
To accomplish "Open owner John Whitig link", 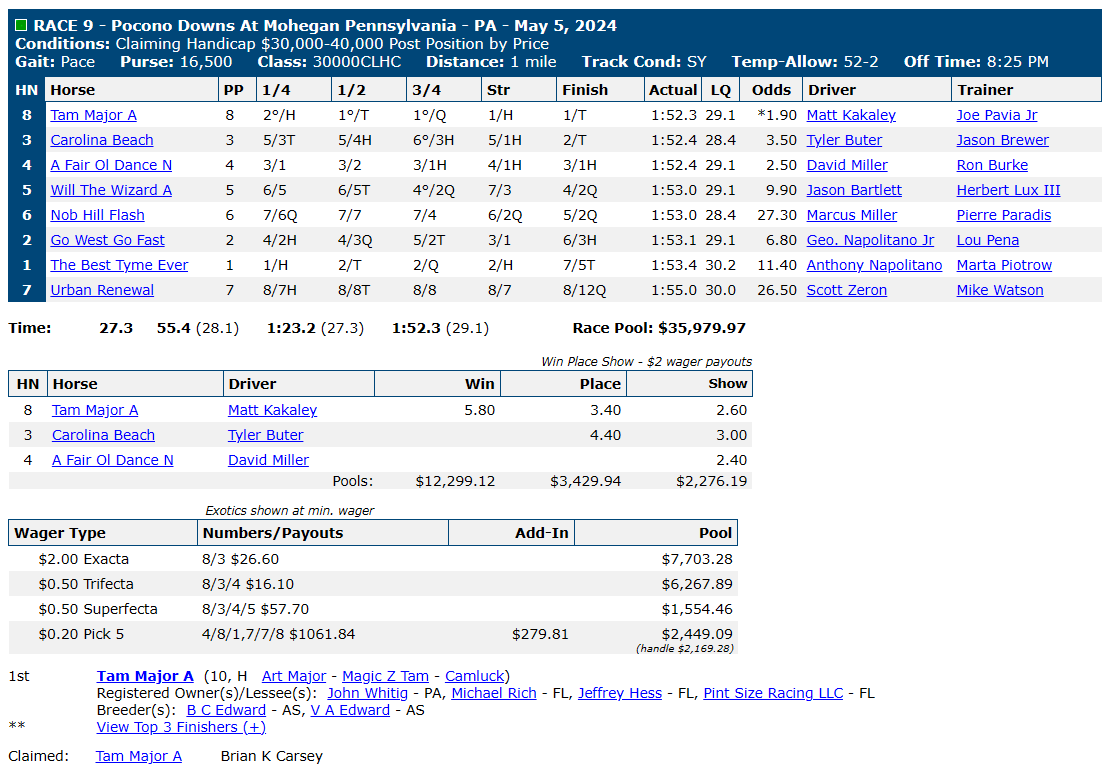I will coord(367,693).
